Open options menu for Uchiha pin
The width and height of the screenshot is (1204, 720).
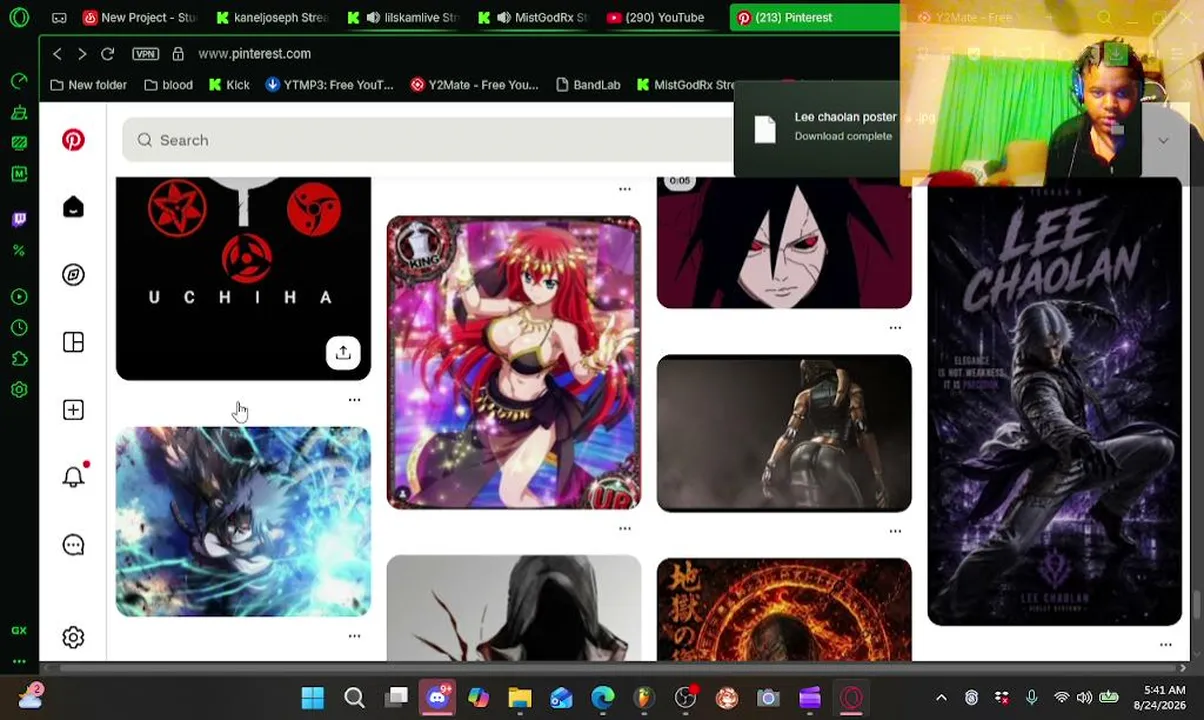click(354, 400)
